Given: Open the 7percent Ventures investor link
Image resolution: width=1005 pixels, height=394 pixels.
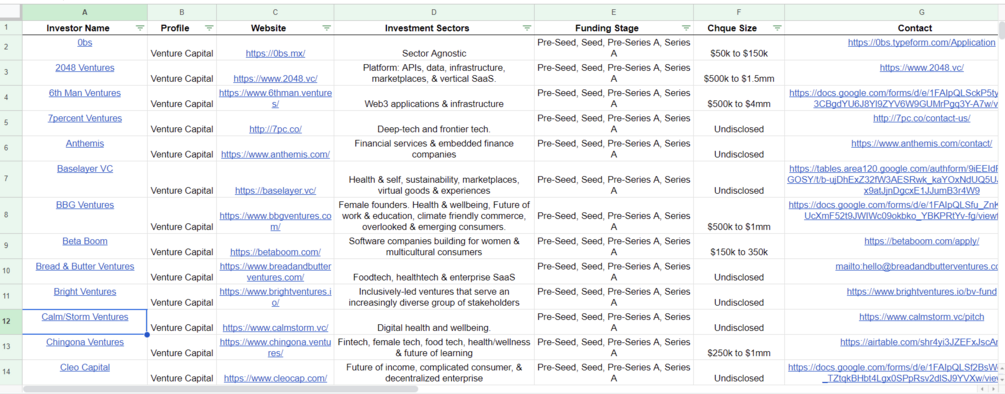Looking at the screenshot, I should 85,118.
